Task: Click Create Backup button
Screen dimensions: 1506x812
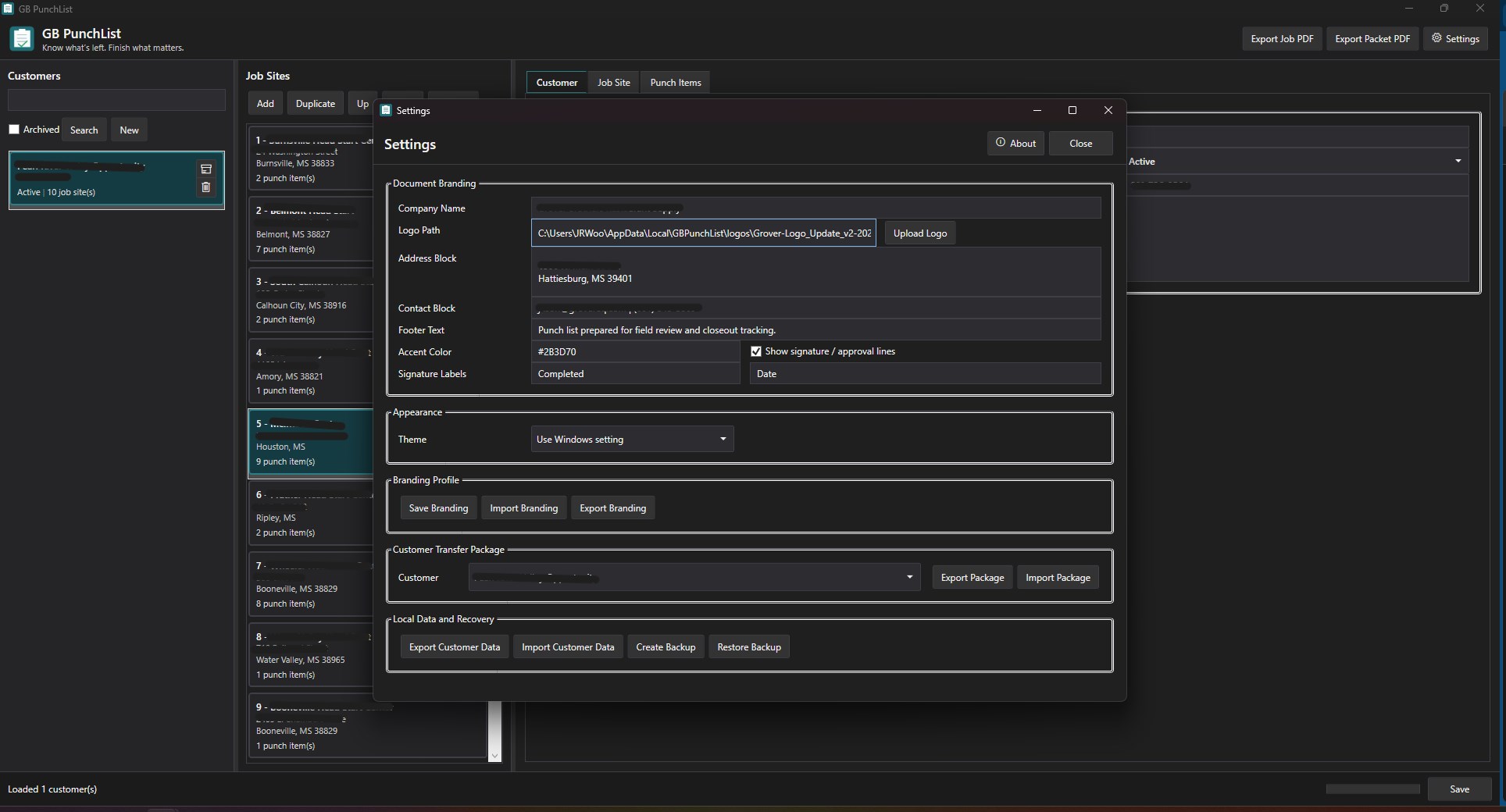Action: pos(666,647)
